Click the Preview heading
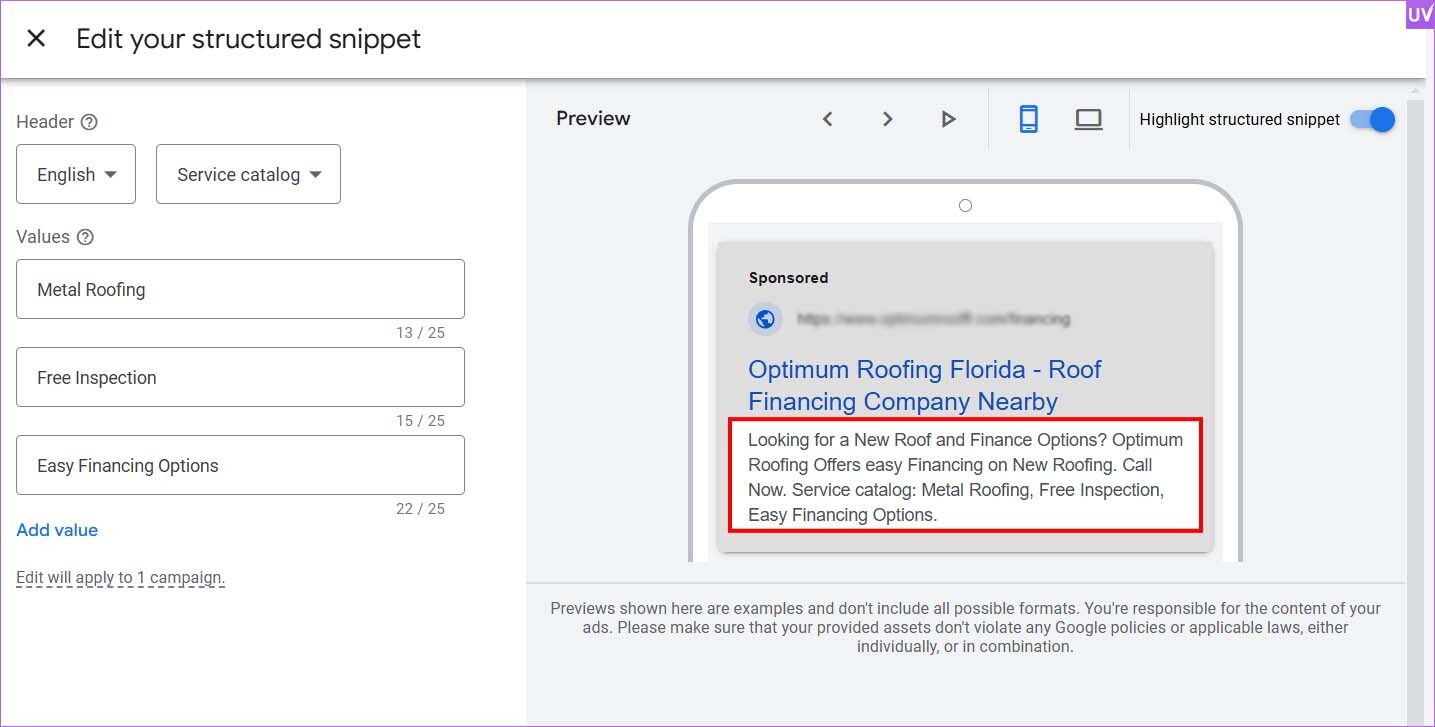This screenshot has height=727, width=1435. point(593,118)
